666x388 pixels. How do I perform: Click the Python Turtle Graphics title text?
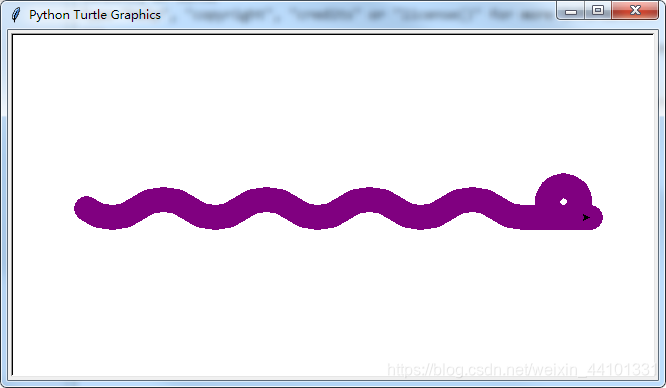95,15
